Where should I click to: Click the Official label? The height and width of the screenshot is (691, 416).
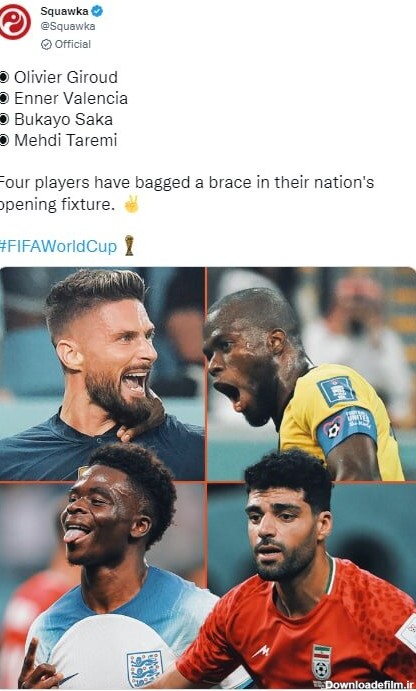pyautogui.click(x=73, y=45)
